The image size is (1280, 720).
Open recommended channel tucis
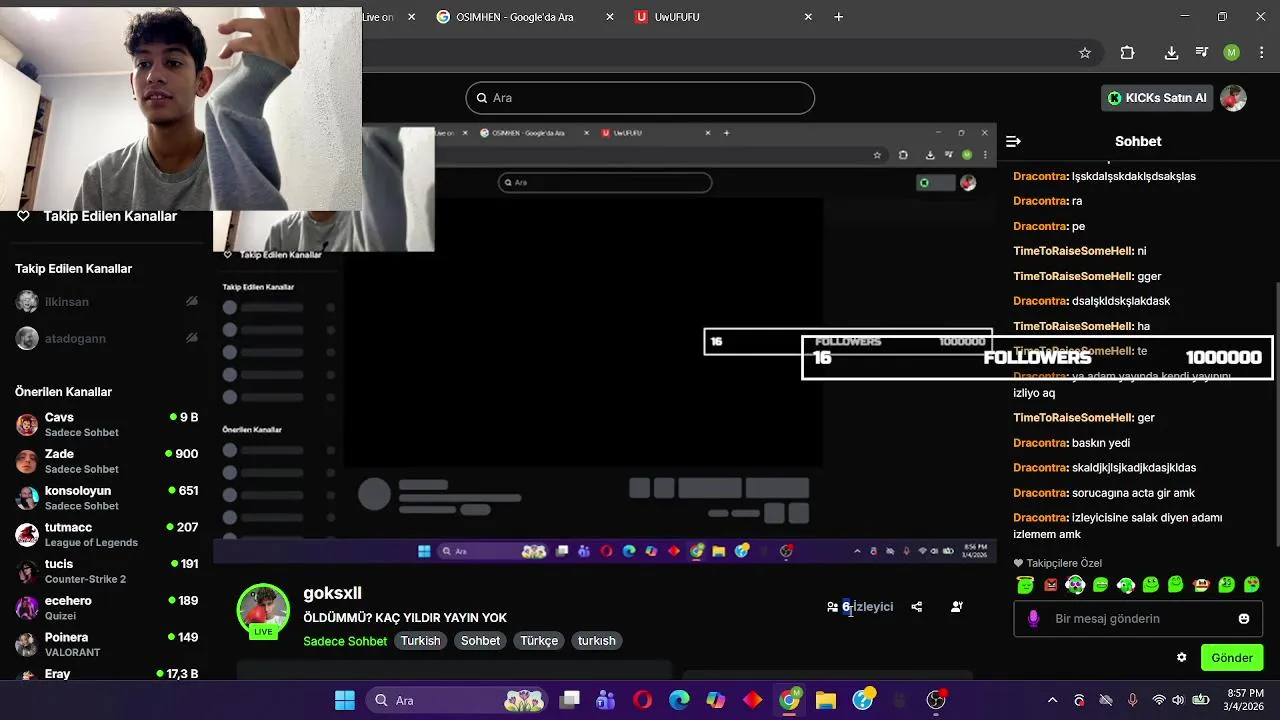coord(106,571)
